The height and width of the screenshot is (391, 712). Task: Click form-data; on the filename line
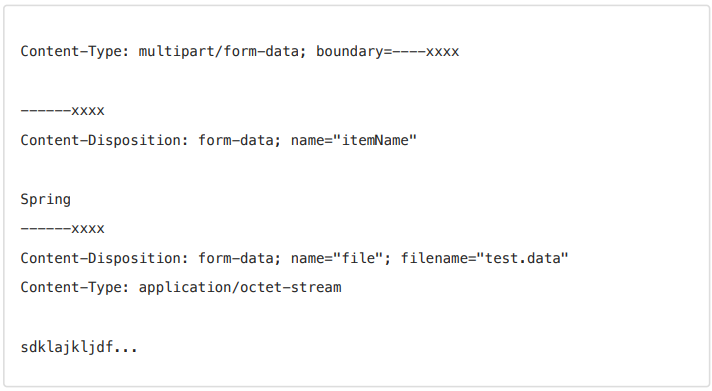tap(239, 258)
